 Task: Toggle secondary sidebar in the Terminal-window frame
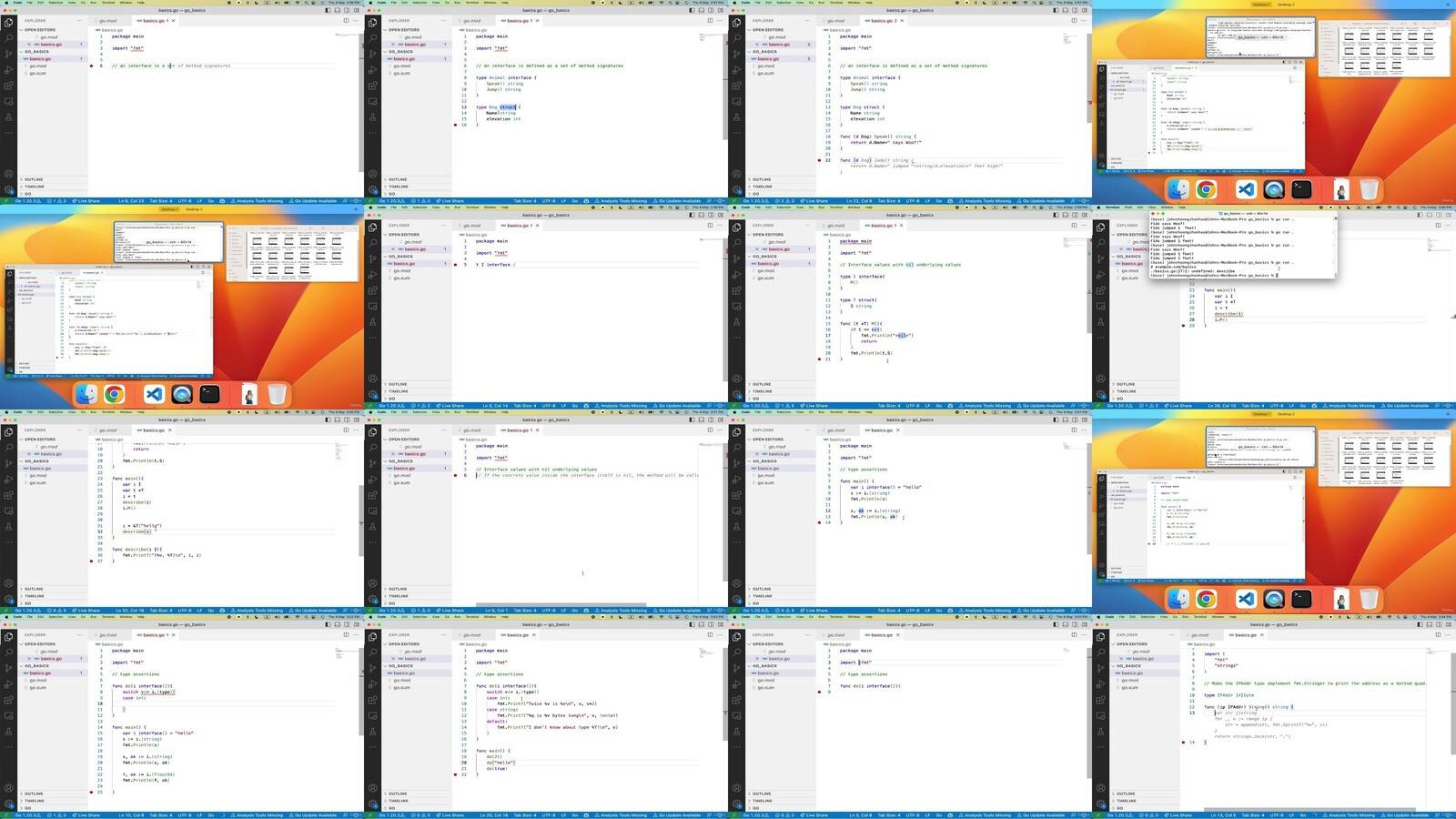click(x=1439, y=215)
